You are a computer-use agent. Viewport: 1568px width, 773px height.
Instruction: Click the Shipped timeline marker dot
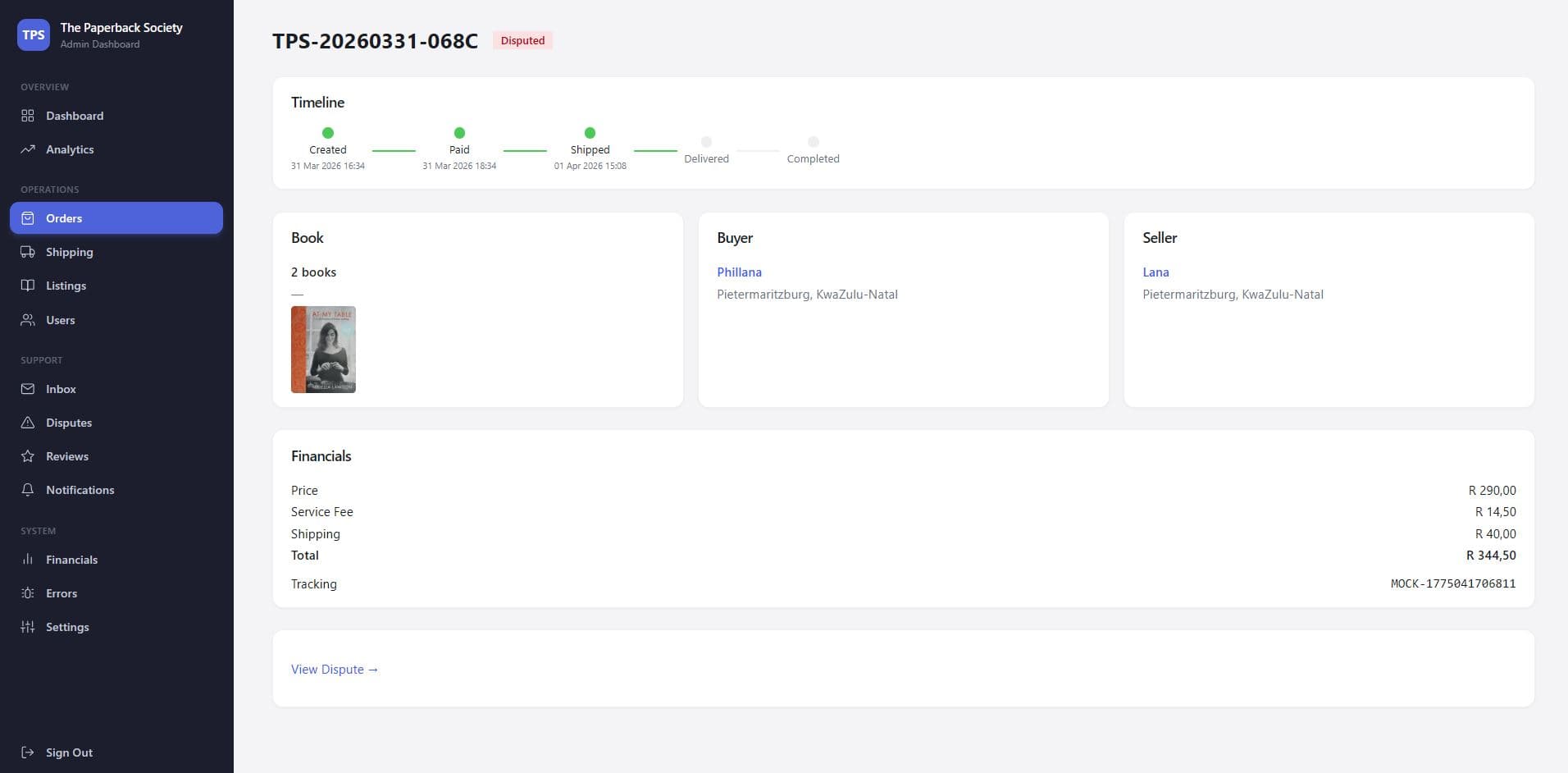tap(590, 133)
